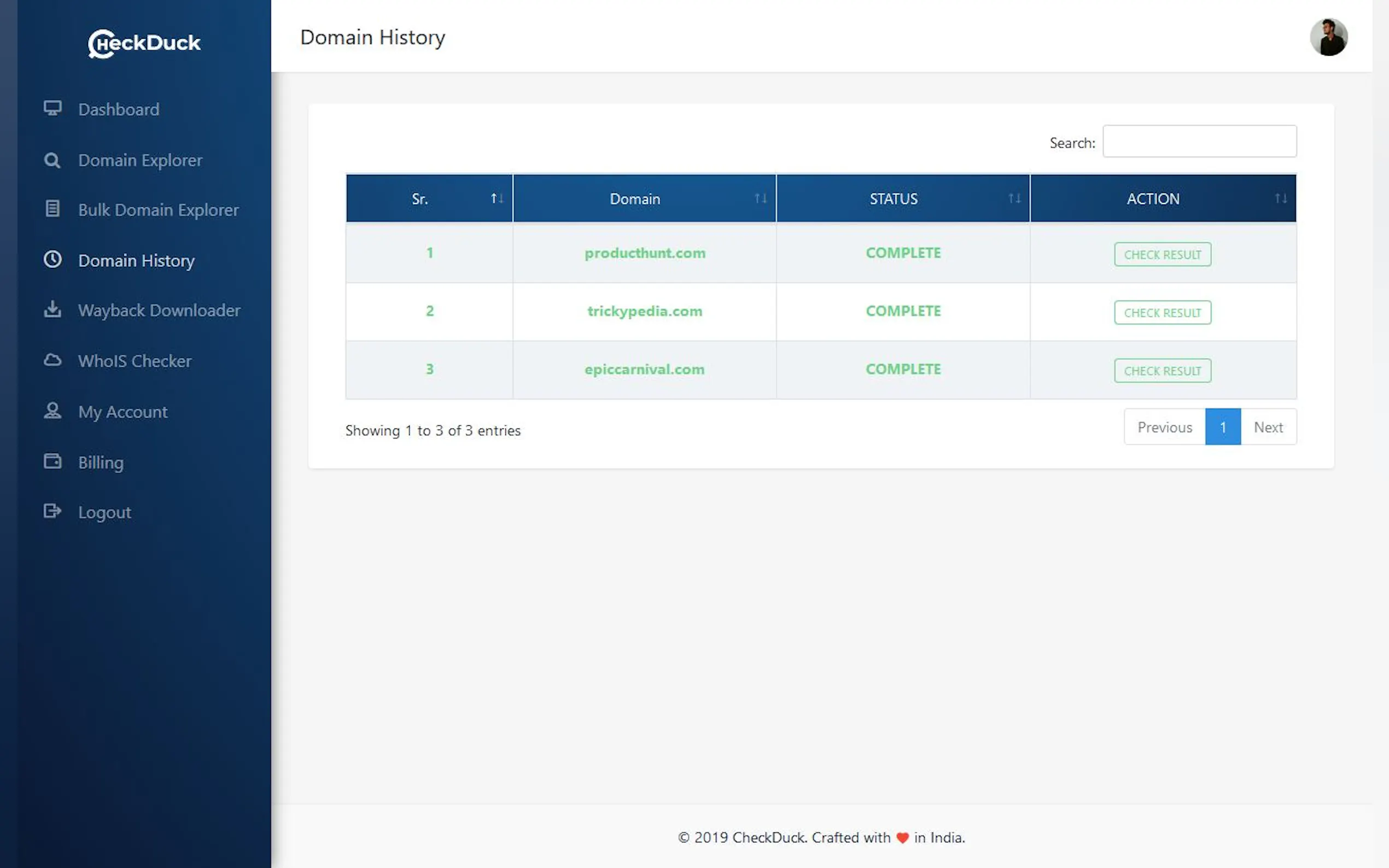This screenshot has width=1389, height=868.
Task: Click the Bulk Domain Explorer document icon
Action: coord(52,208)
